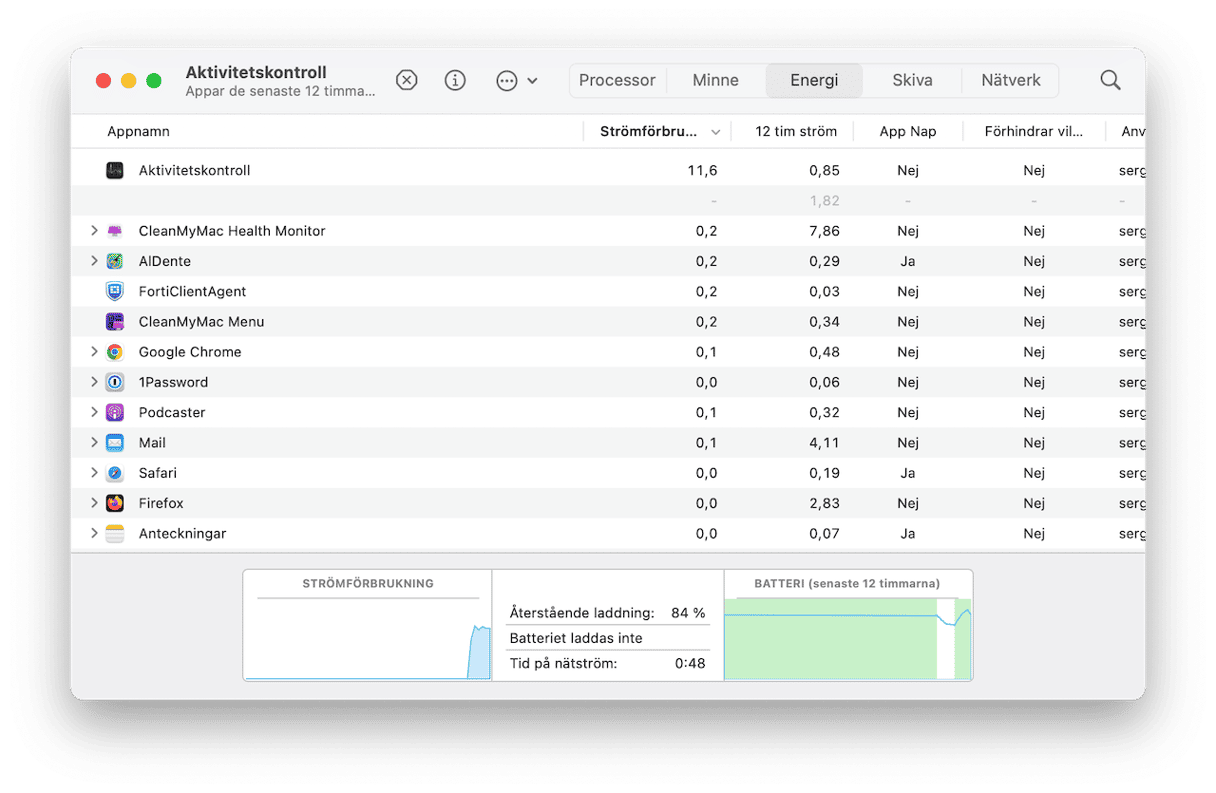The width and height of the screenshot is (1216, 793).
Task: Open the Skiva tab
Action: point(912,81)
